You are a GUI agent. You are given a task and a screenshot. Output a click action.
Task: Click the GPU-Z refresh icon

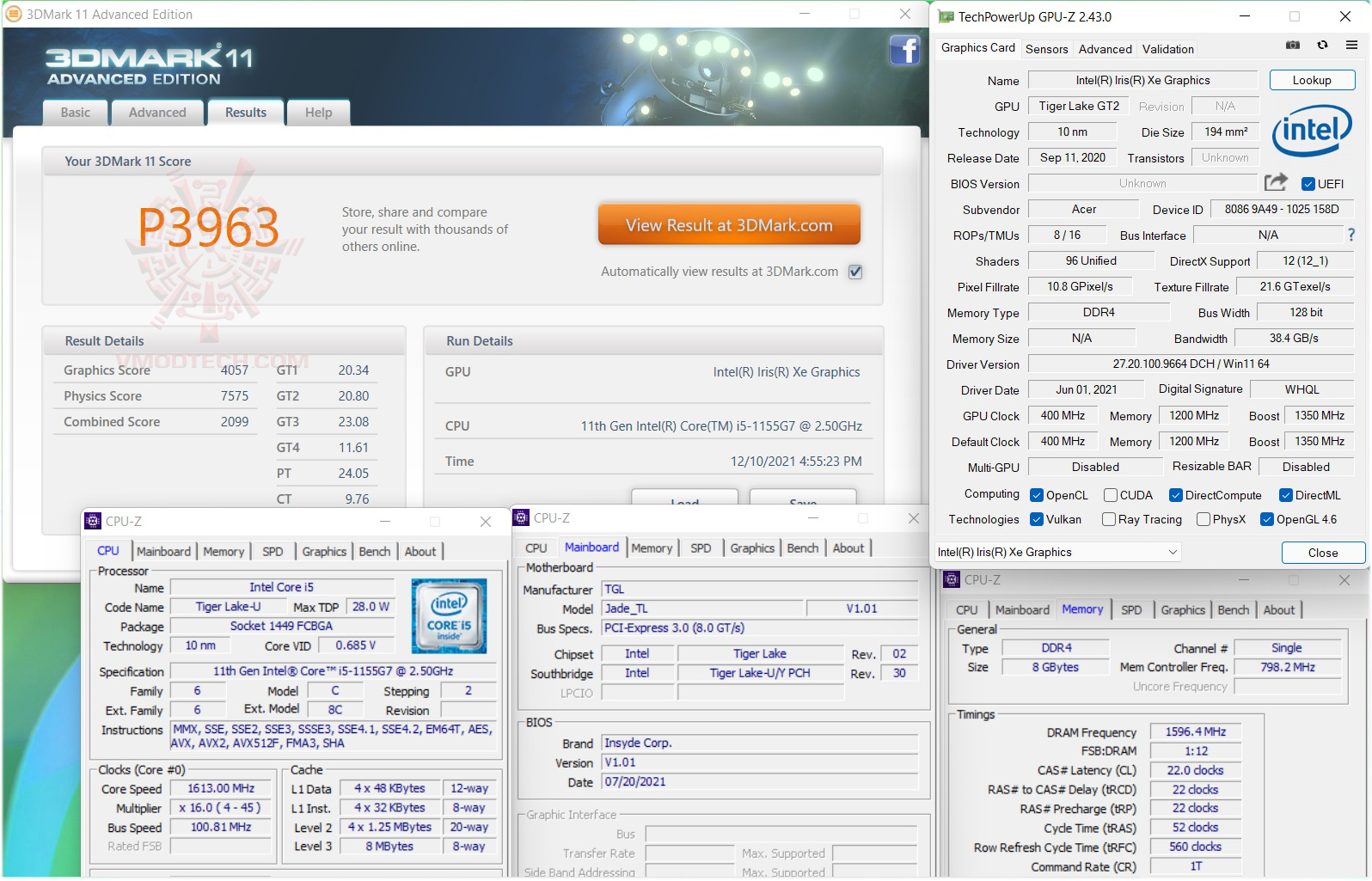point(1322,45)
